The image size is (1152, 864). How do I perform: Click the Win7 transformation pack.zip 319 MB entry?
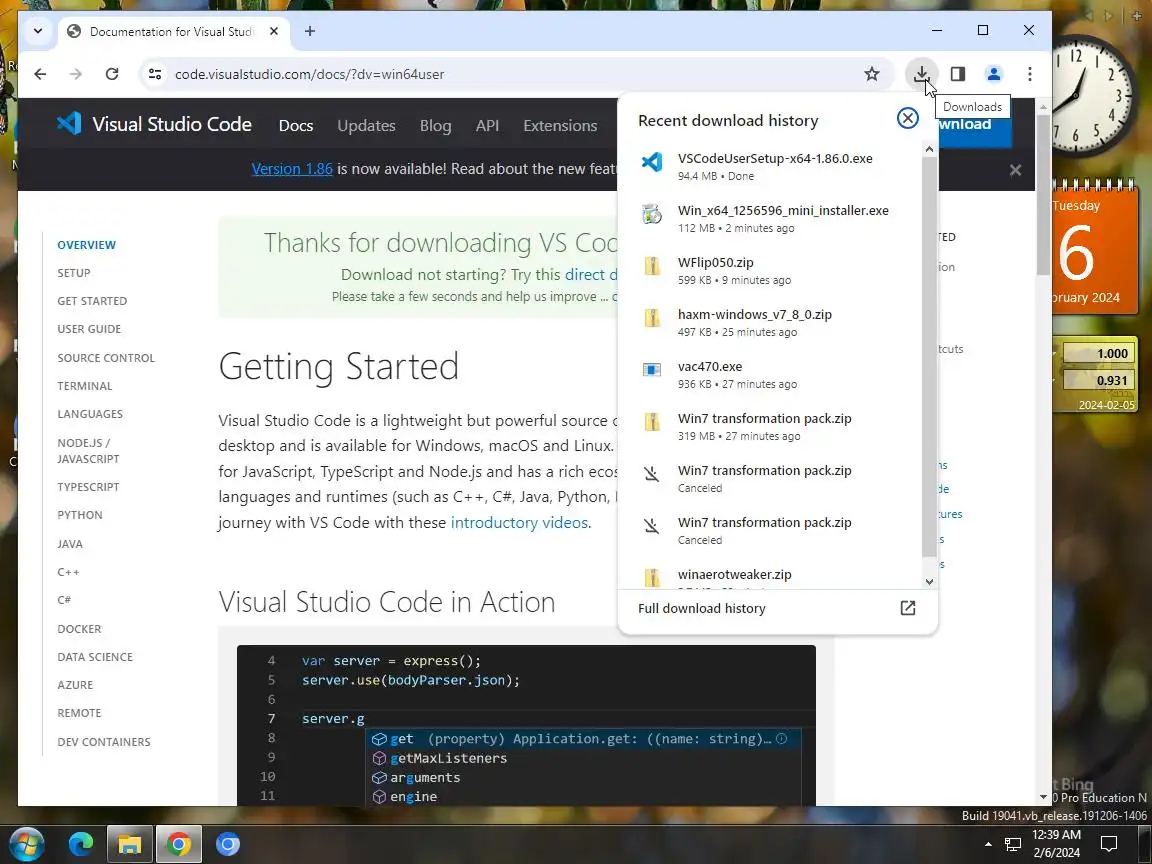coord(771,426)
